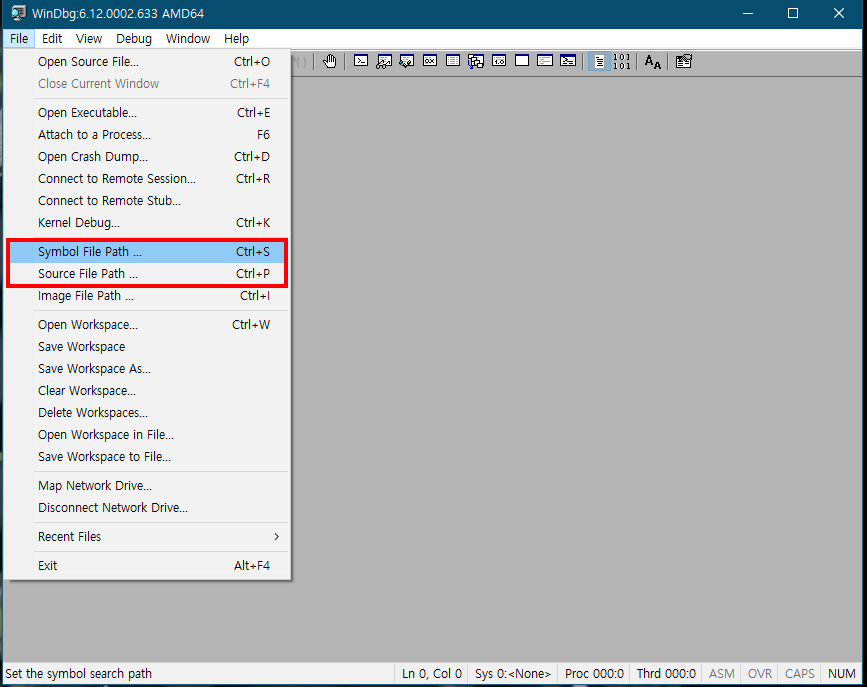Screen dimensions: 867x687
Task: Open the Options toolbar icon
Action: point(684,61)
